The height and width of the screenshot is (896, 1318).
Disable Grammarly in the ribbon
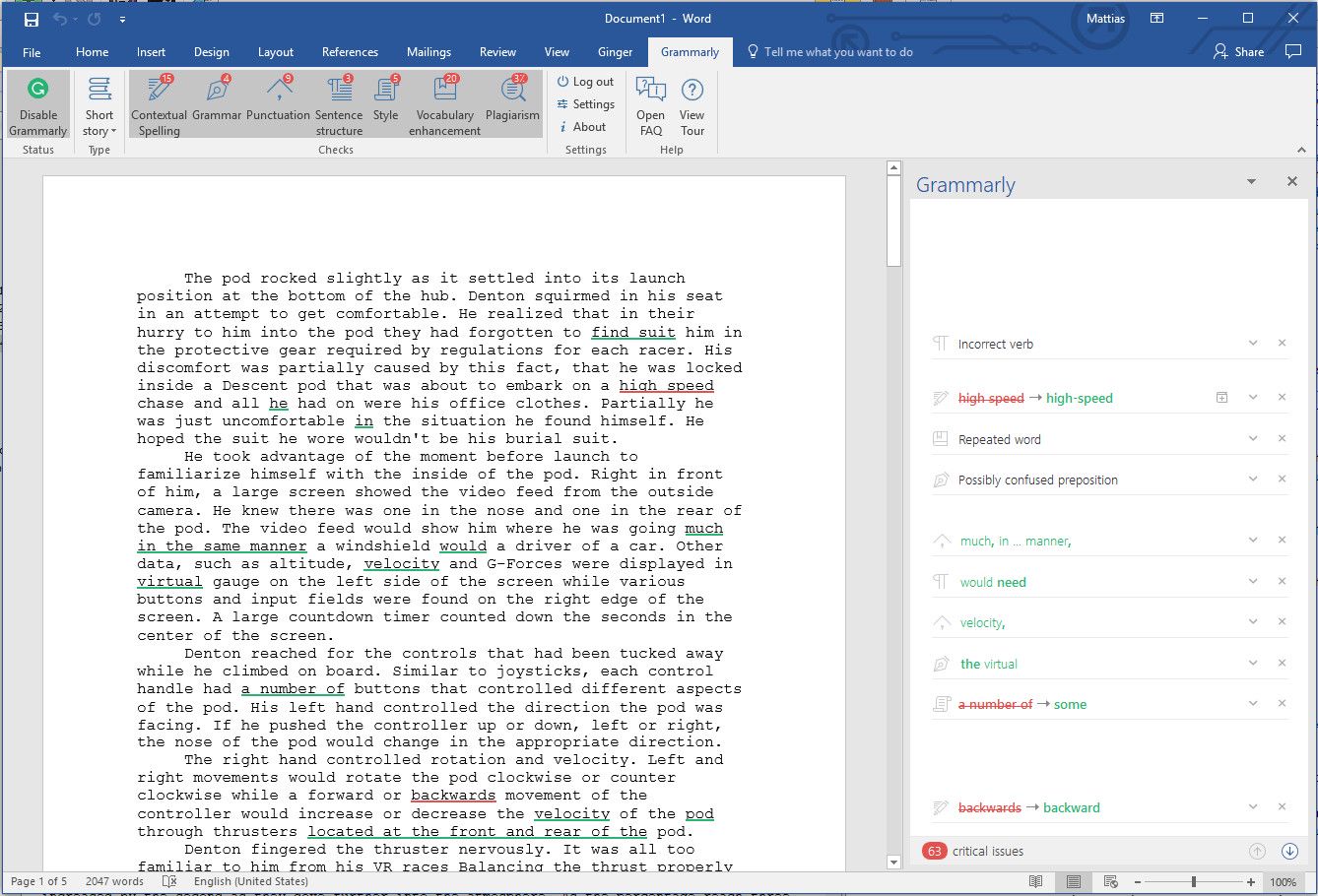tap(38, 106)
